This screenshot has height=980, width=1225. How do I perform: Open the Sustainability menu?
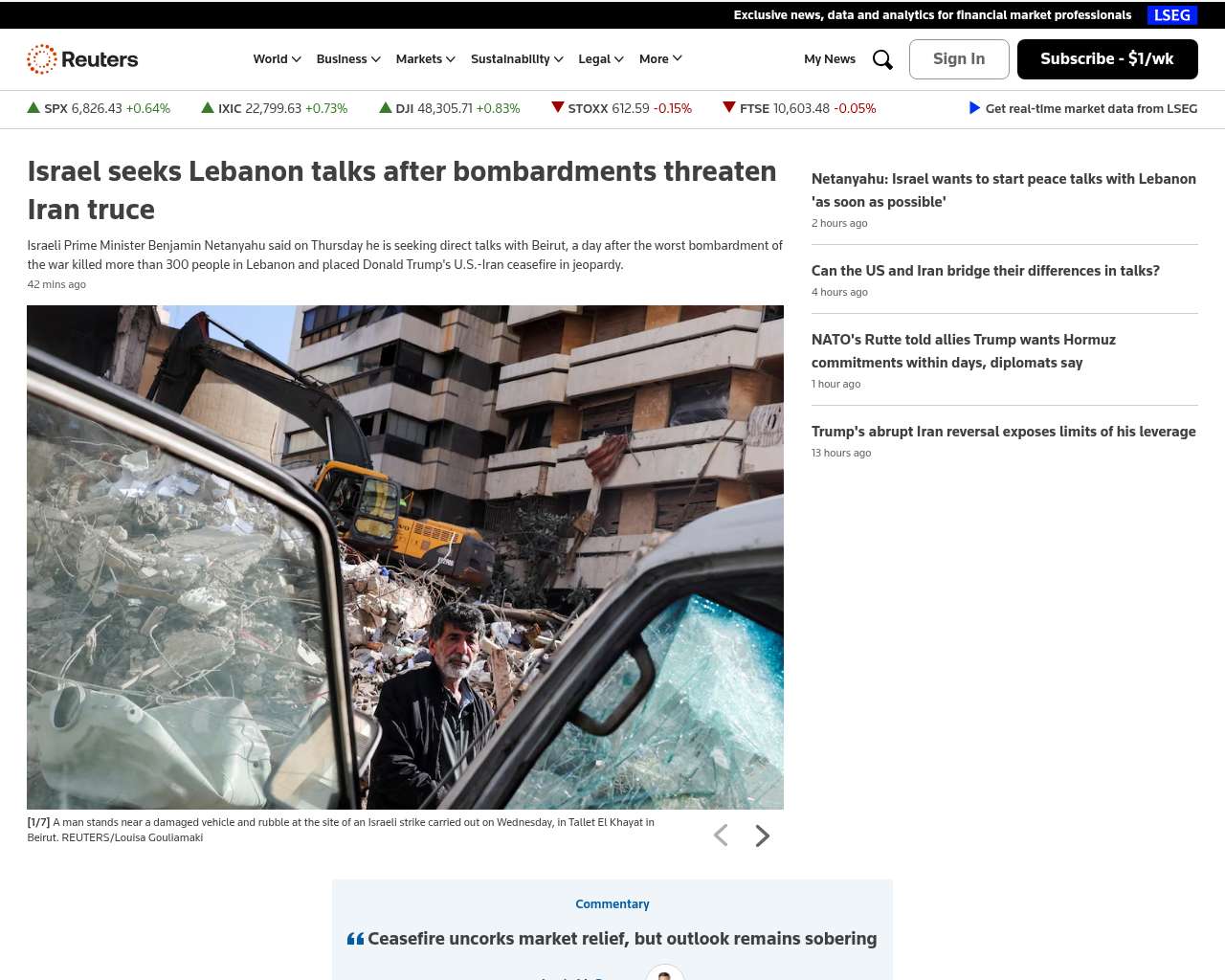coord(517,59)
